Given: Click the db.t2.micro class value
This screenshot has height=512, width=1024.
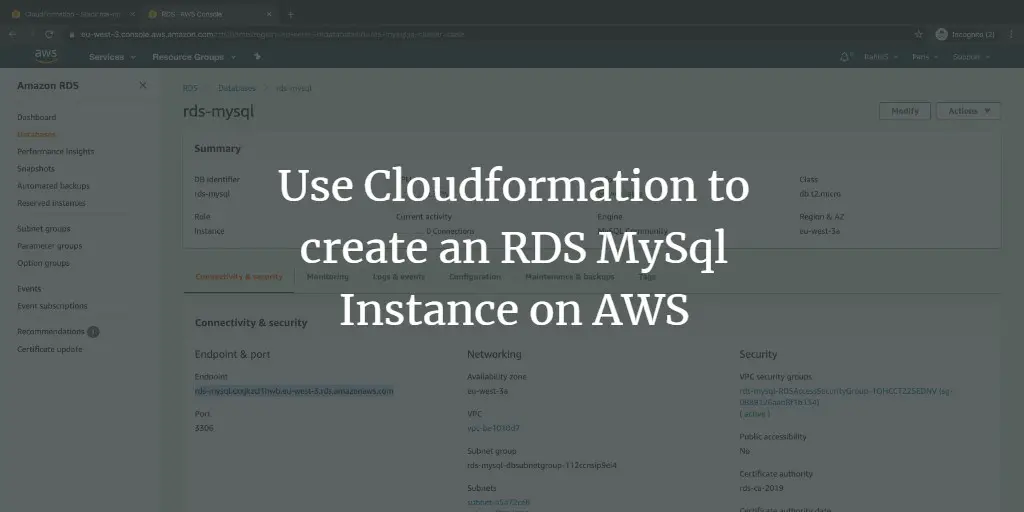Looking at the screenshot, I should click(820, 194).
